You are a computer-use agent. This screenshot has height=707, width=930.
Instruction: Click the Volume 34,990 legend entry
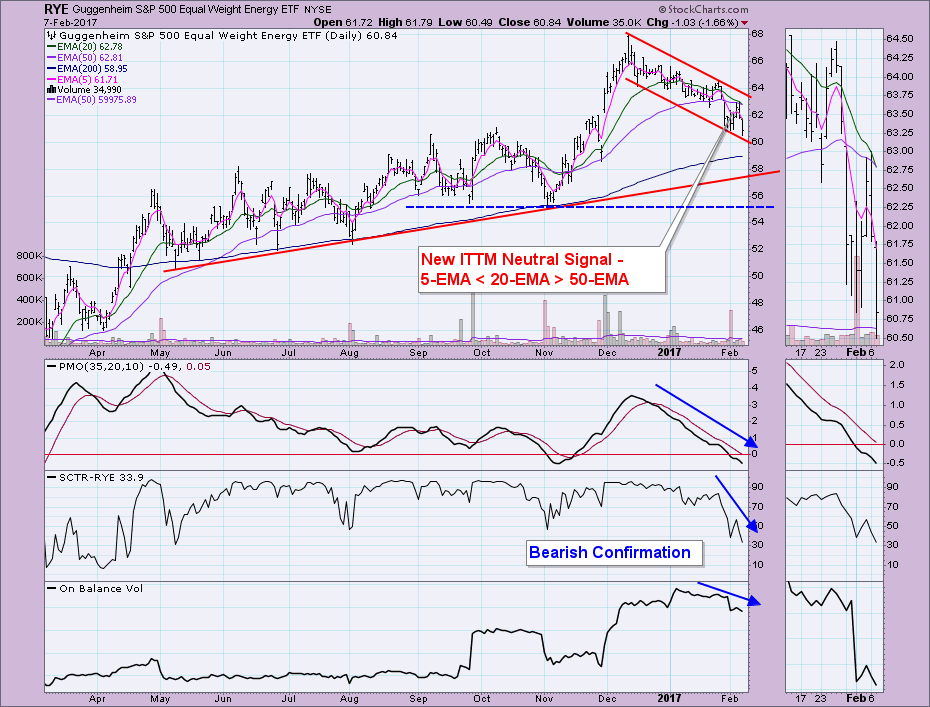tap(85, 90)
